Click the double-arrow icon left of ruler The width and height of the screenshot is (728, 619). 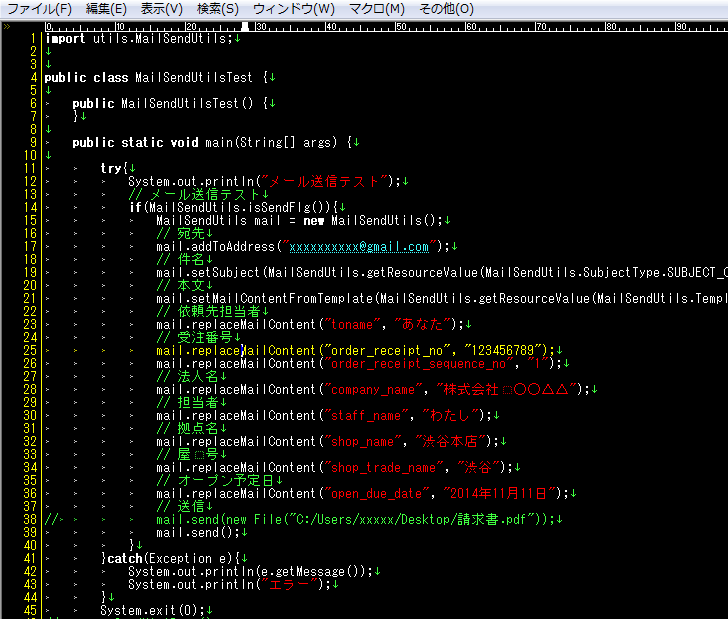tap(7, 26)
